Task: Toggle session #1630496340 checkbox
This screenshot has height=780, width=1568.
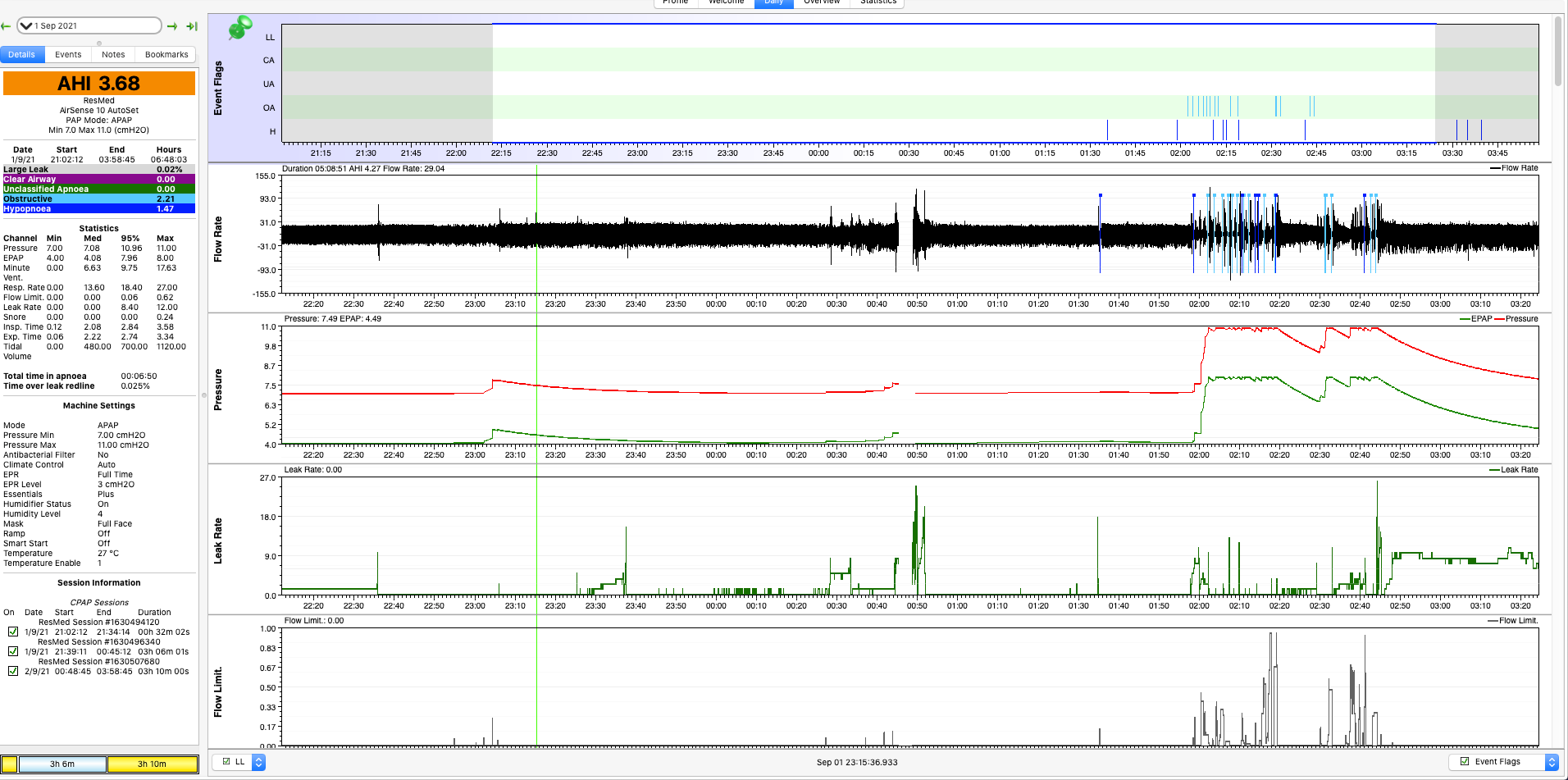Action: pyautogui.click(x=13, y=652)
